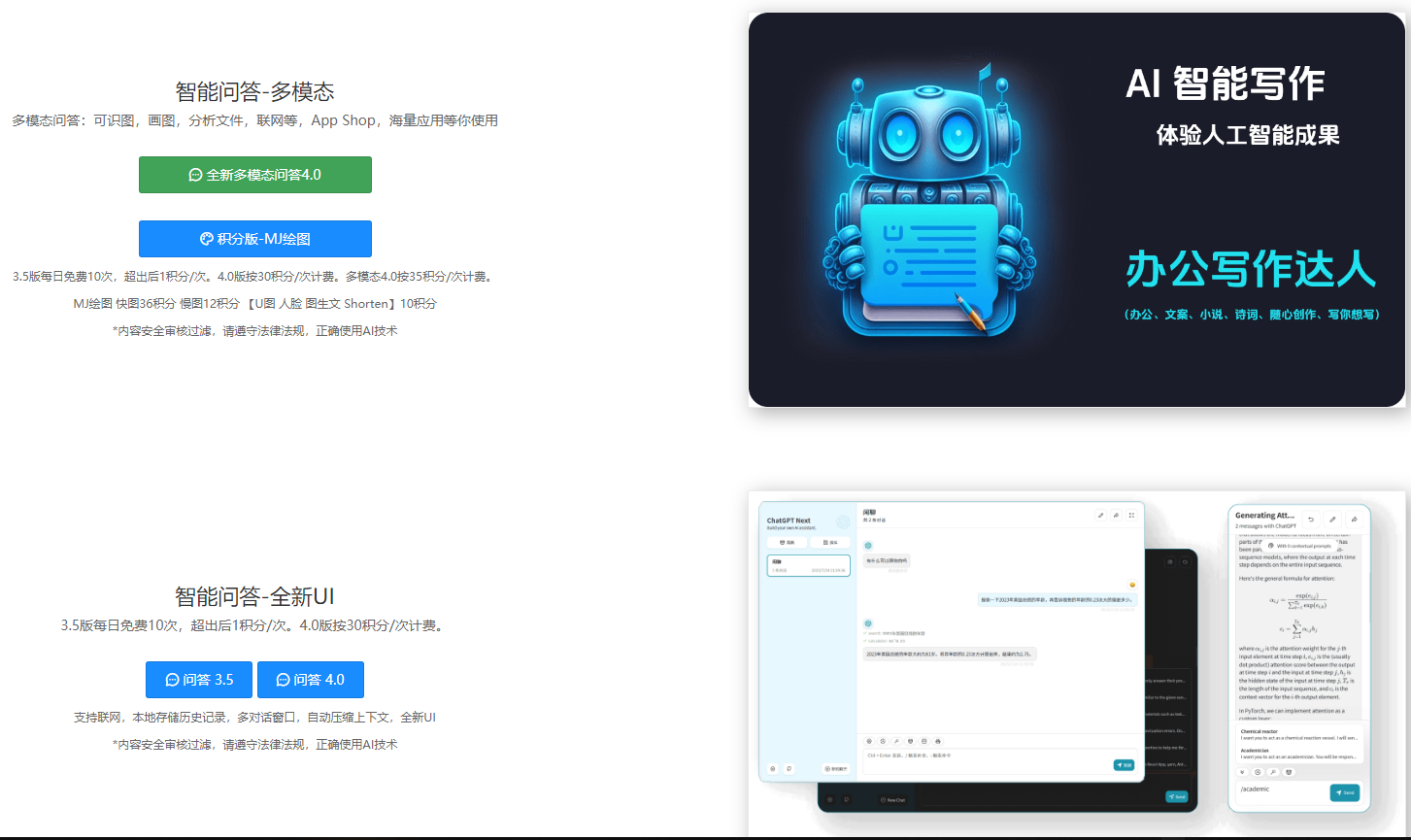
Task: Start 问答 4.0 chat
Action: coord(311,680)
